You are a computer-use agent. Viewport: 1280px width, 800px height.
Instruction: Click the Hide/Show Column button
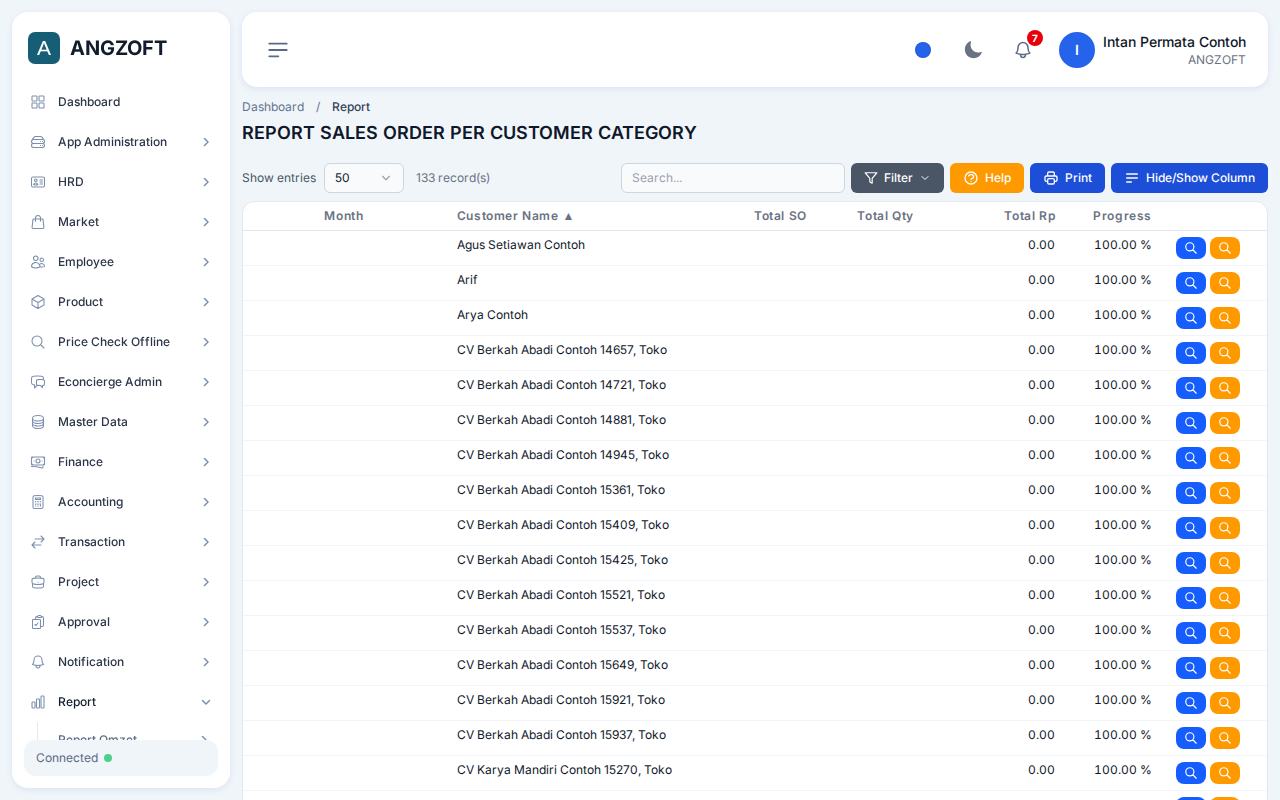coord(1189,178)
